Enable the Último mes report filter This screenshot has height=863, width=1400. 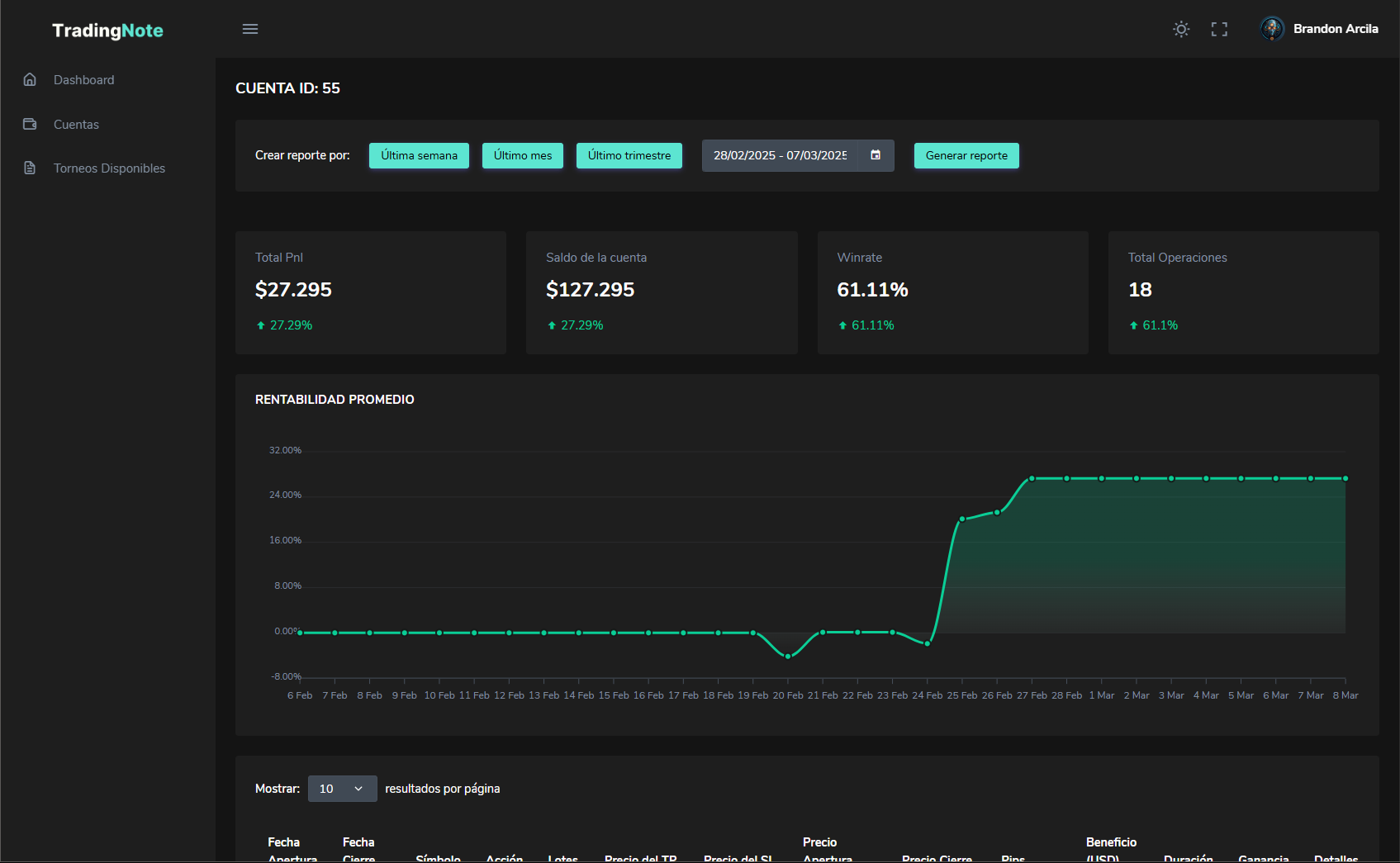[x=522, y=155]
